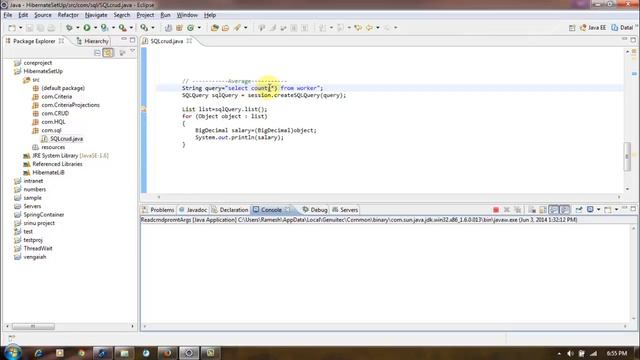Minimize the Package Explorer view
The width and height of the screenshot is (640, 360).
tap(124, 40)
